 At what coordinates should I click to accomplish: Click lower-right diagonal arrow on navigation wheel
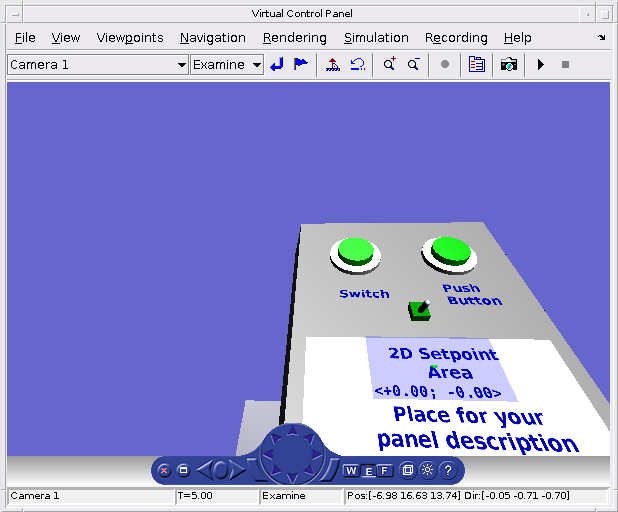pyautogui.click(x=309, y=471)
